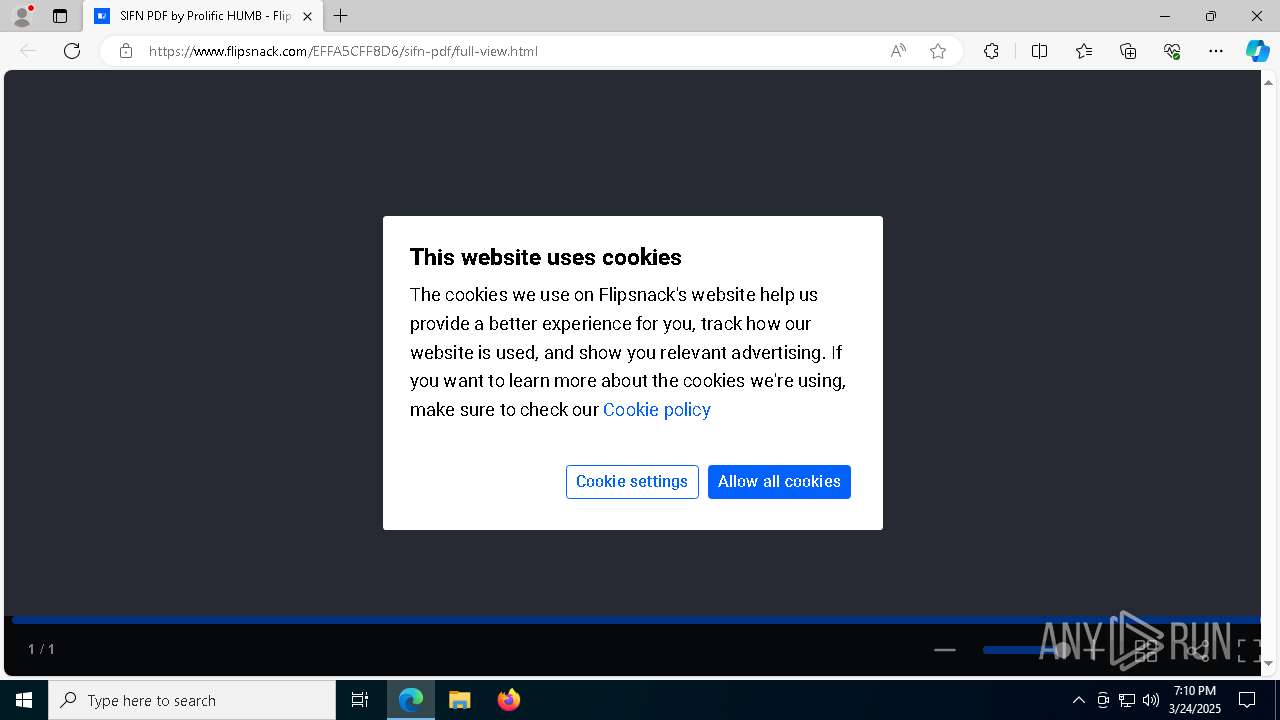Zoom in with the plus icon
This screenshot has height=720, width=1280.
[x=1094, y=650]
